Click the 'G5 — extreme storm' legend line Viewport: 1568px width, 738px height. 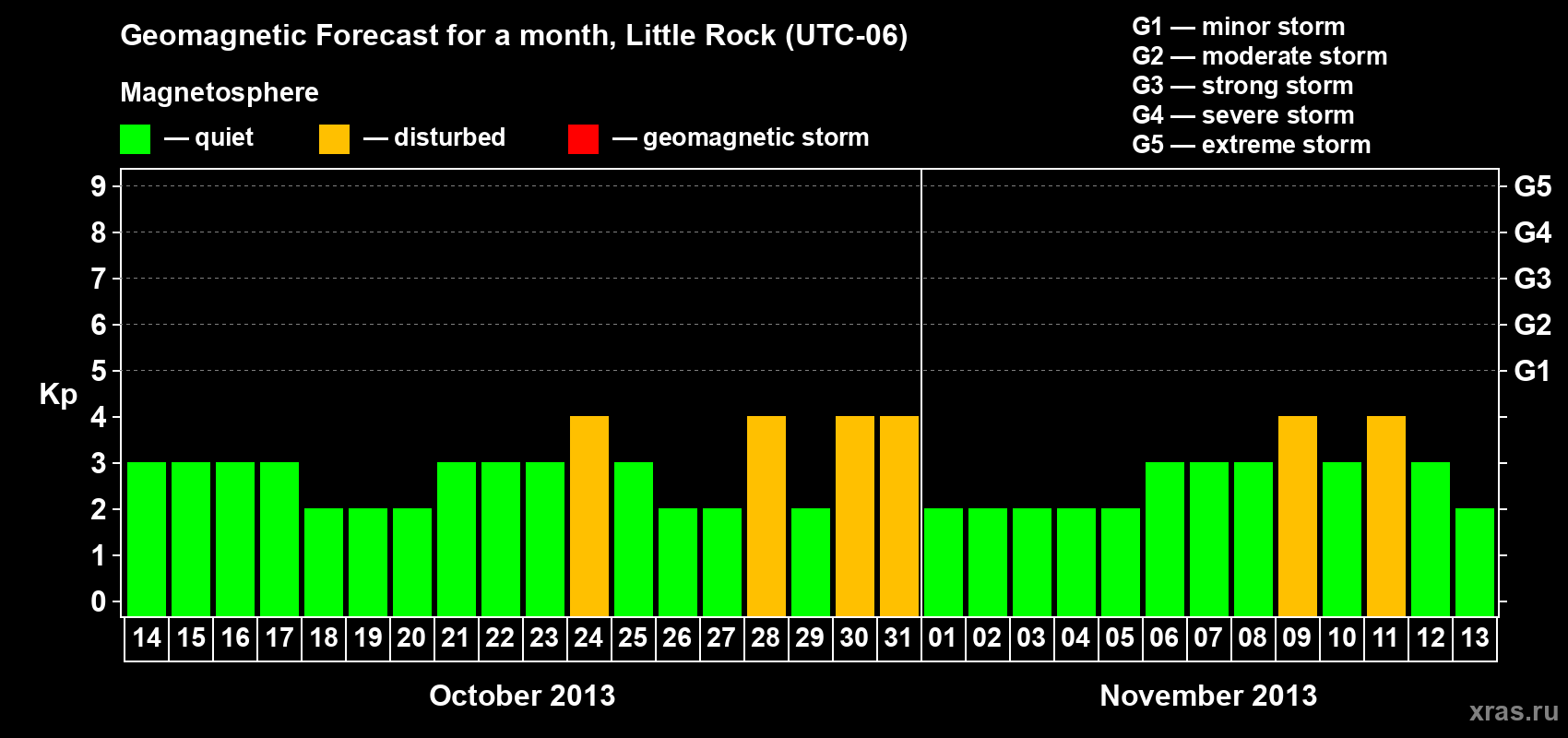tap(1252, 145)
